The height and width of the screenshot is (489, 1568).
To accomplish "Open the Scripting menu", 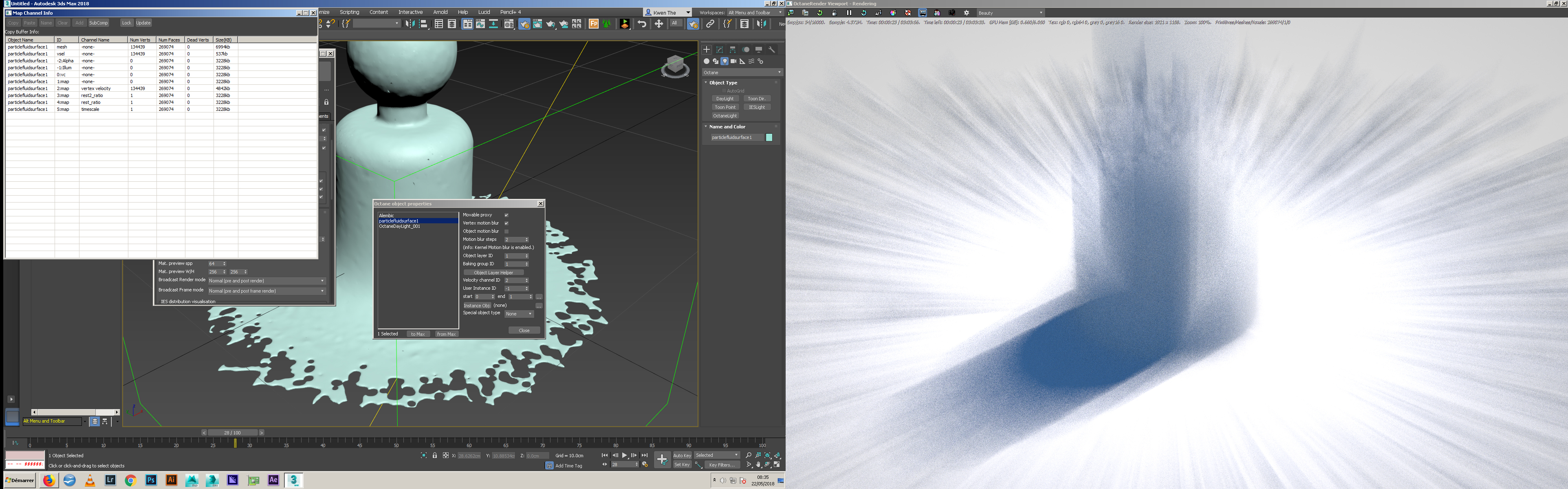I will [x=349, y=12].
